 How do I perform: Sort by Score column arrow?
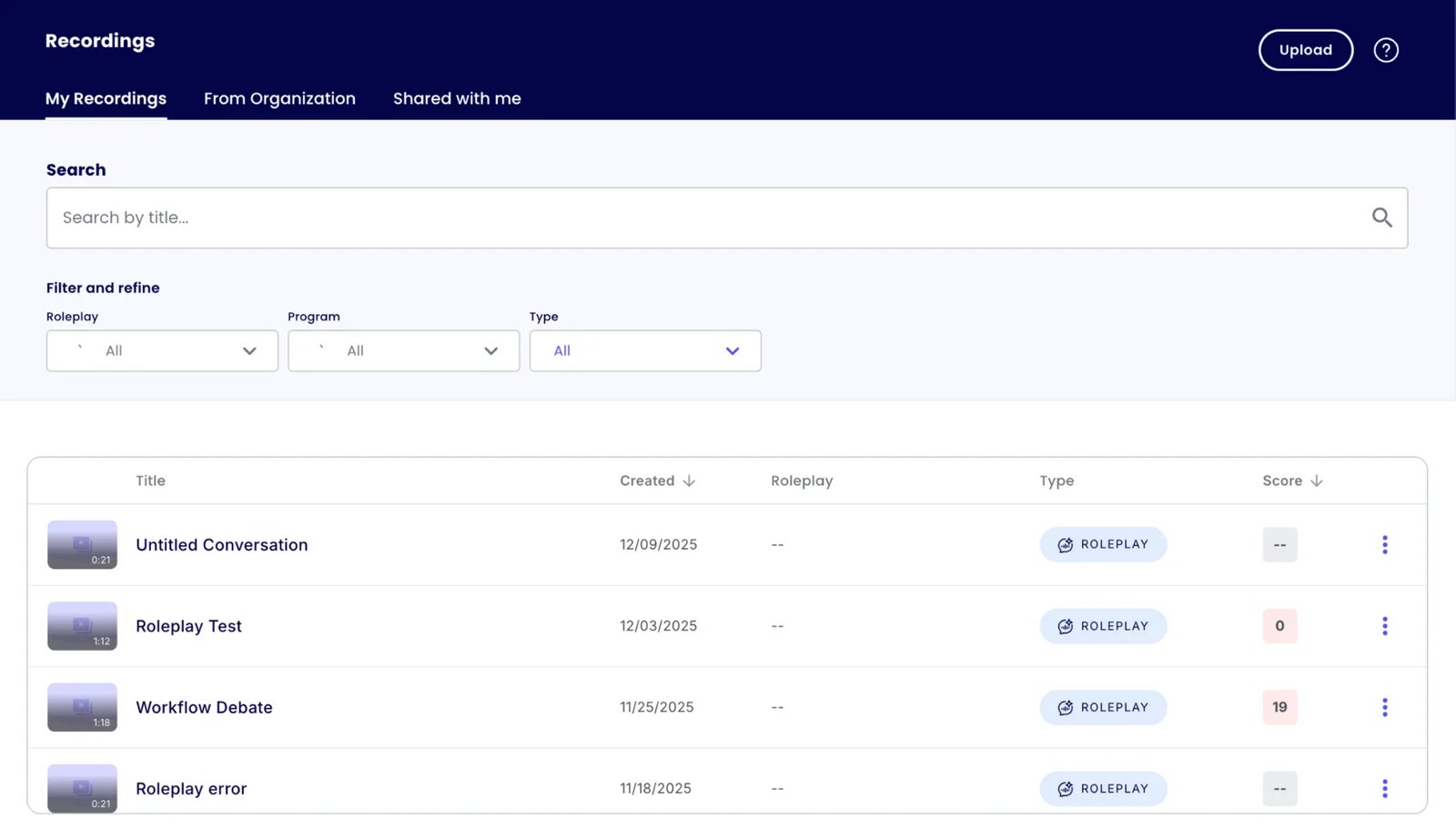pyautogui.click(x=1317, y=480)
